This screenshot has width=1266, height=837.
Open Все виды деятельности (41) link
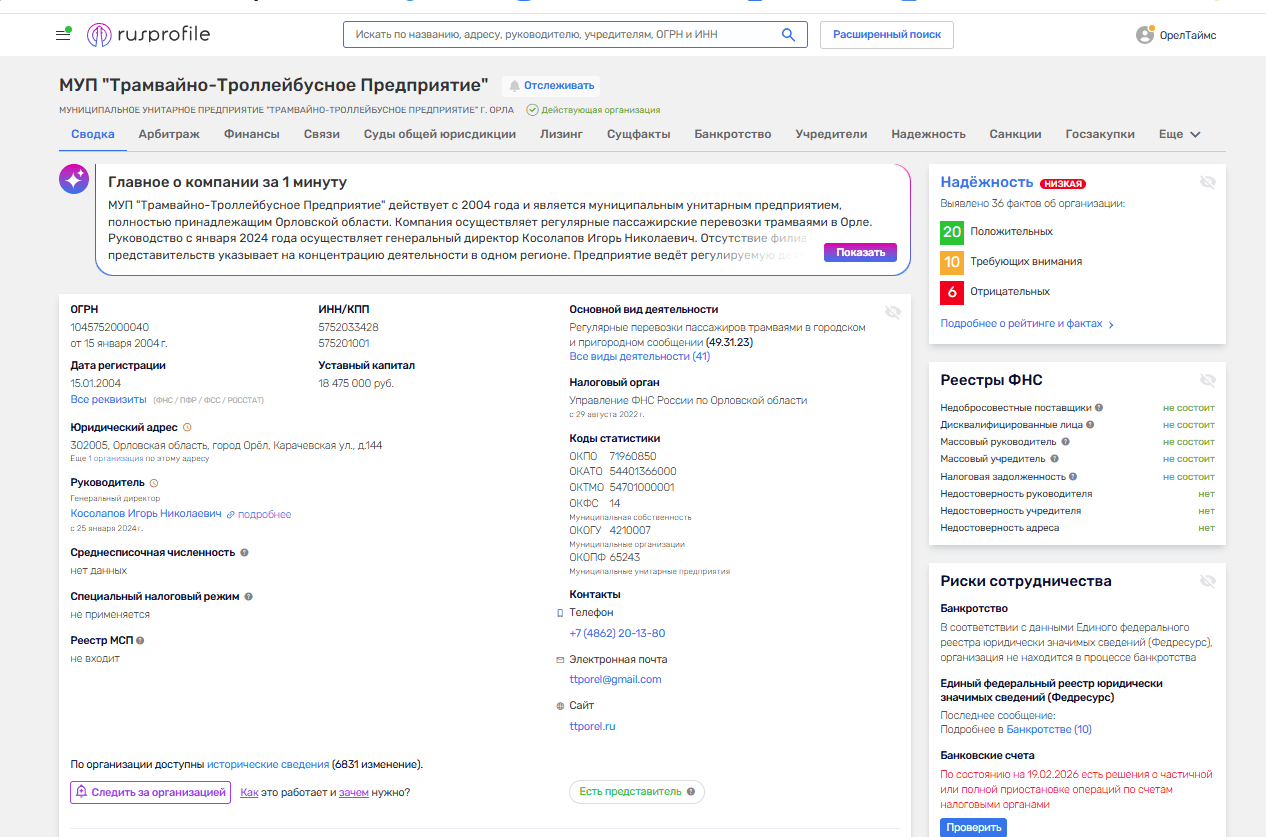pyautogui.click(x=639, y=356)
